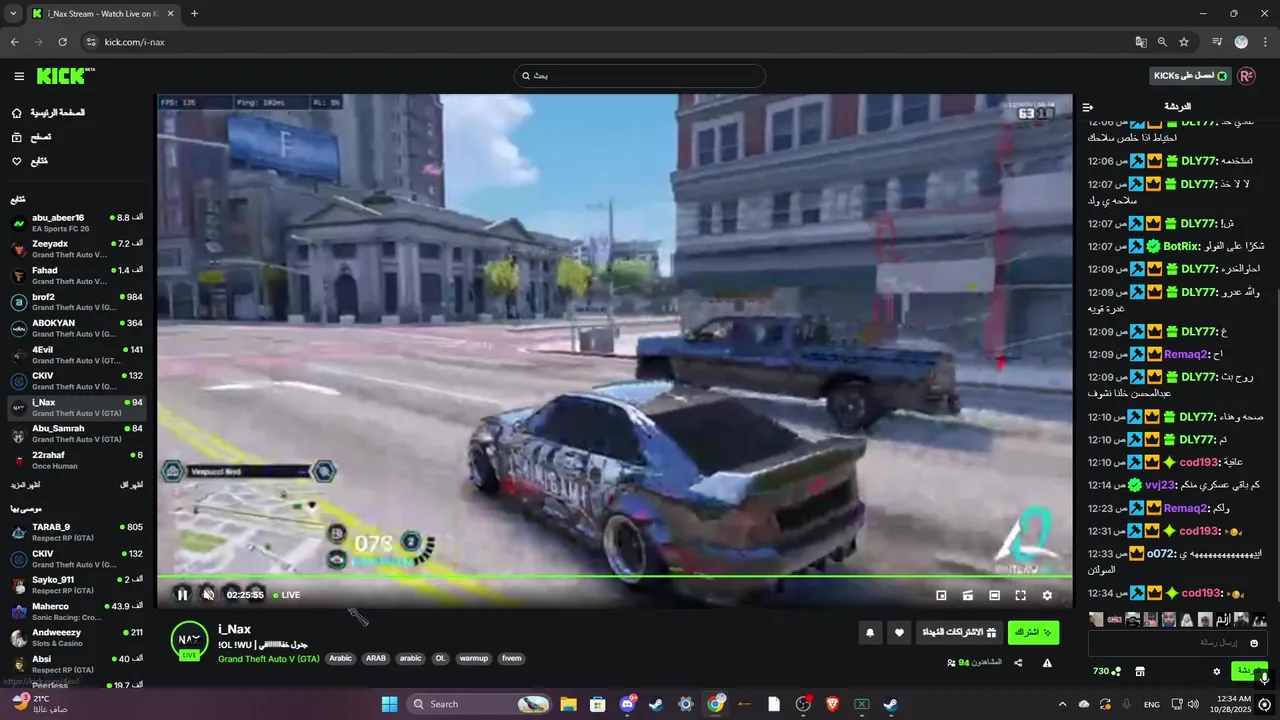Image resolution: width=1280 pixels, height=720 pixels.
Task: Open File Explorer from the taskbar
Action: [x=568, y=704]
